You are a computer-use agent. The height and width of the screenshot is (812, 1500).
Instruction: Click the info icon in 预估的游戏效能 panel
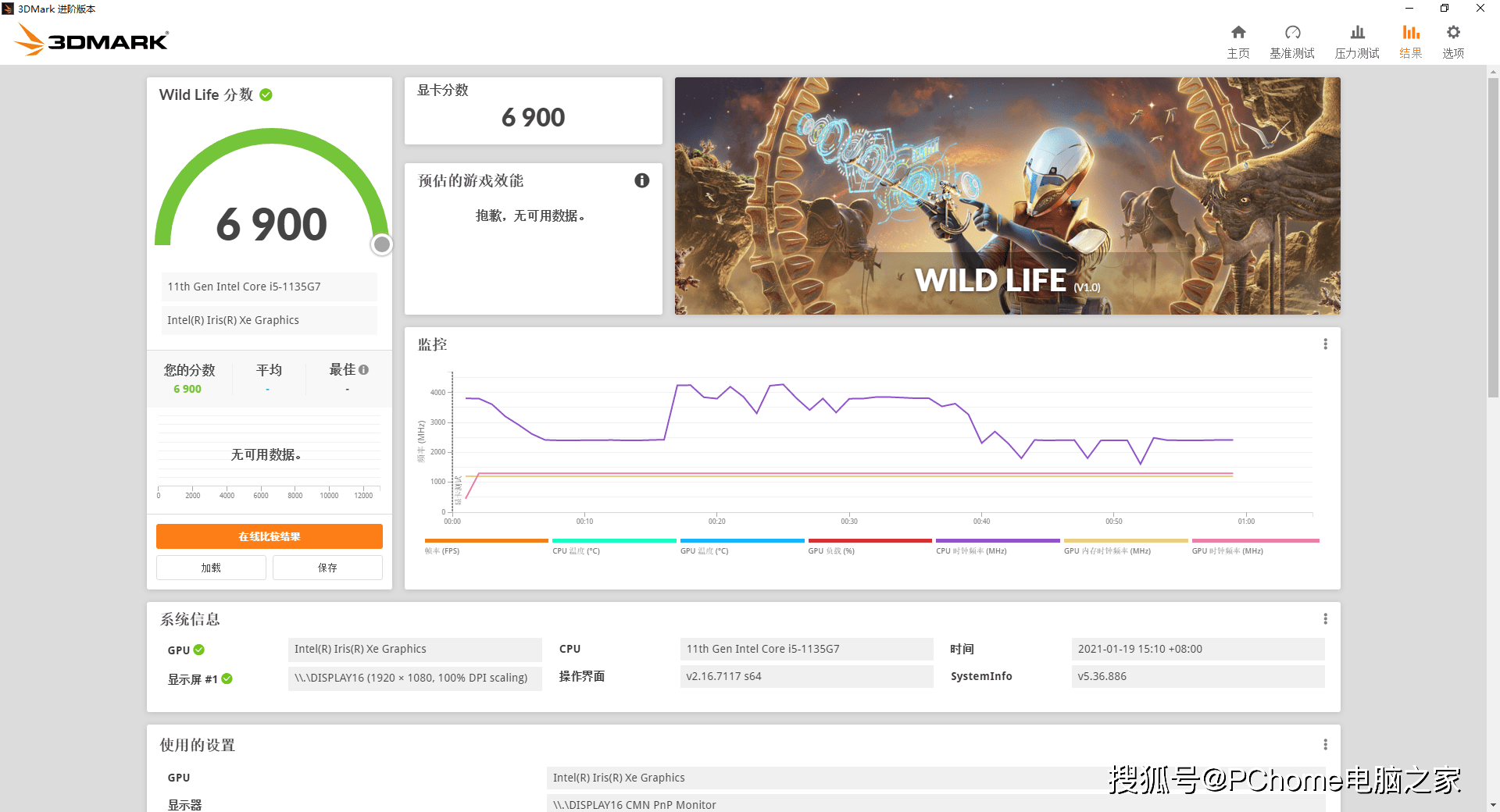pyautogui.click(x=642, y=180)
